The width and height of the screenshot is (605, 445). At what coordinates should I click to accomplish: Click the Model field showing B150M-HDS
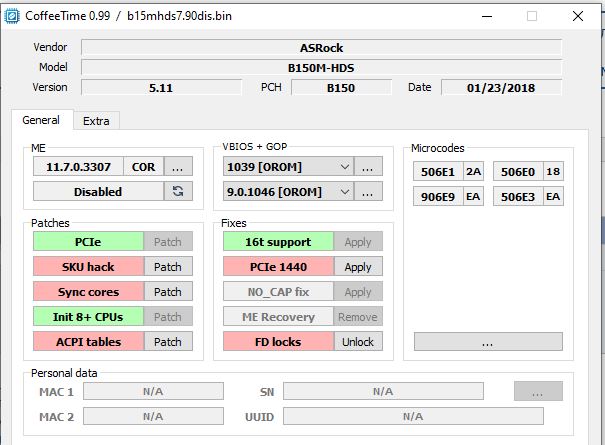[321, 68]
